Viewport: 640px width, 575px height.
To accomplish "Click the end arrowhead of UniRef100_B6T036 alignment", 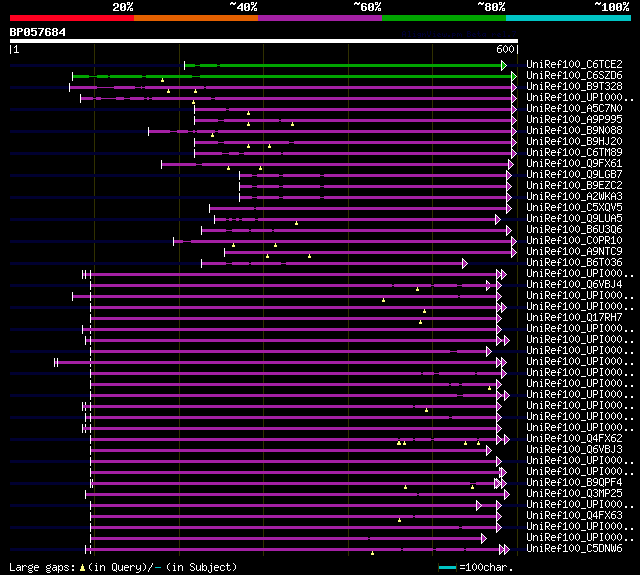I will click(465, 264).
